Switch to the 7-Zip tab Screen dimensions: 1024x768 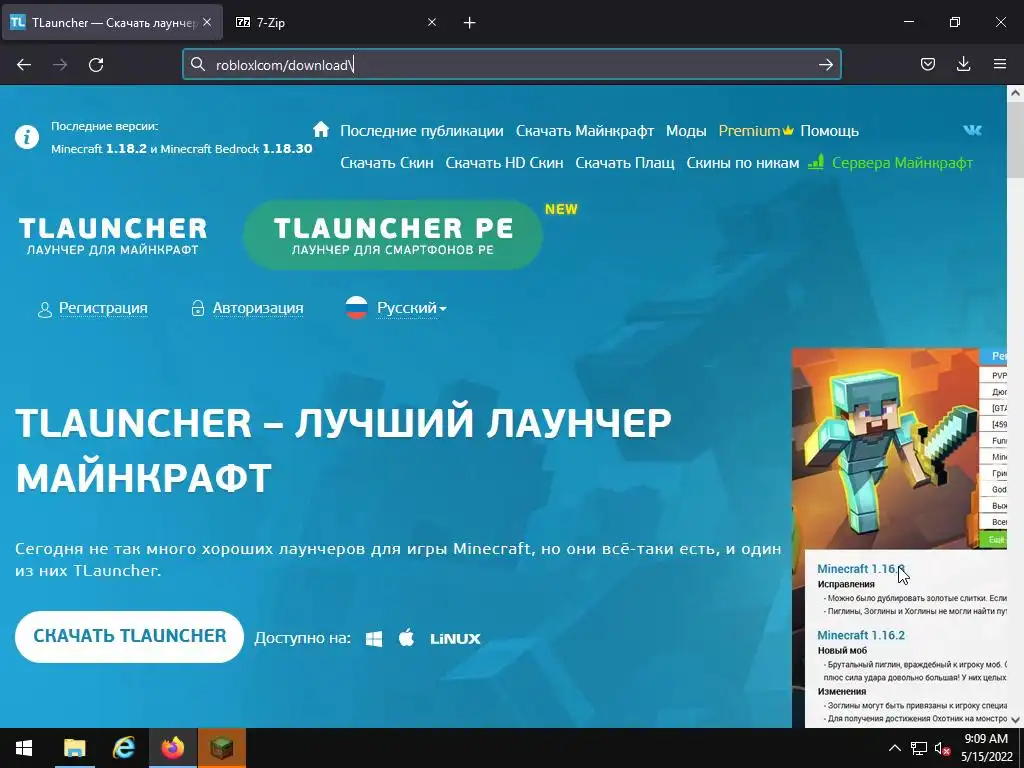coord(336,22)
